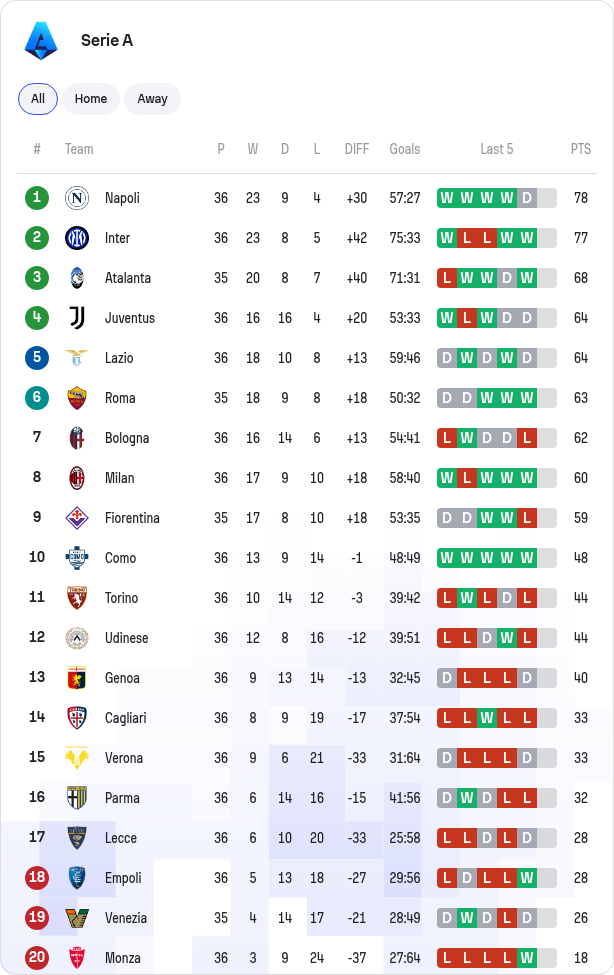Click Como's last five form strip
Image resolution: width=614 pixels, height=975 pixels.
click(496, 558)
